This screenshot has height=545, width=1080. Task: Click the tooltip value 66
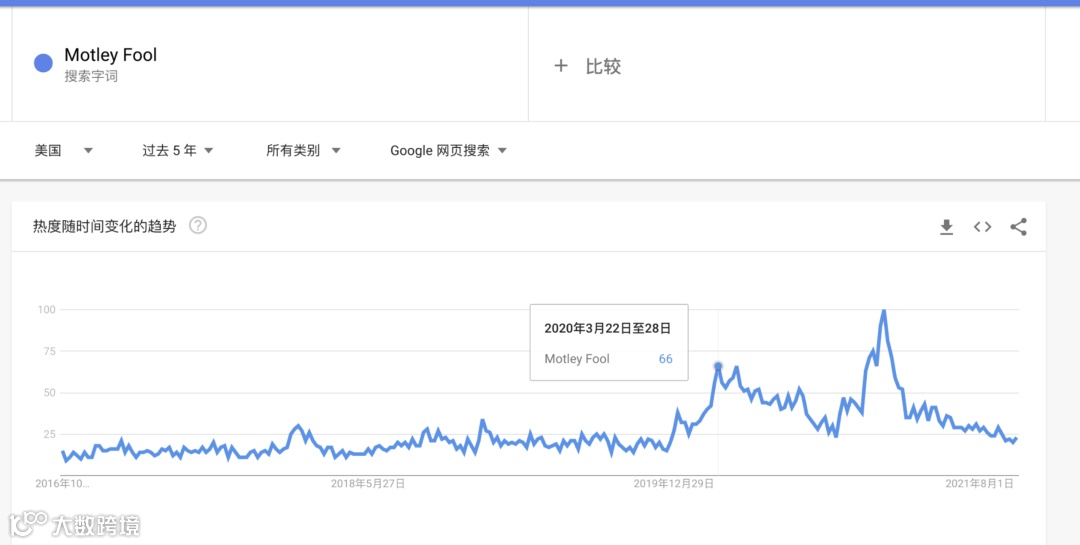tap(665, 359)
